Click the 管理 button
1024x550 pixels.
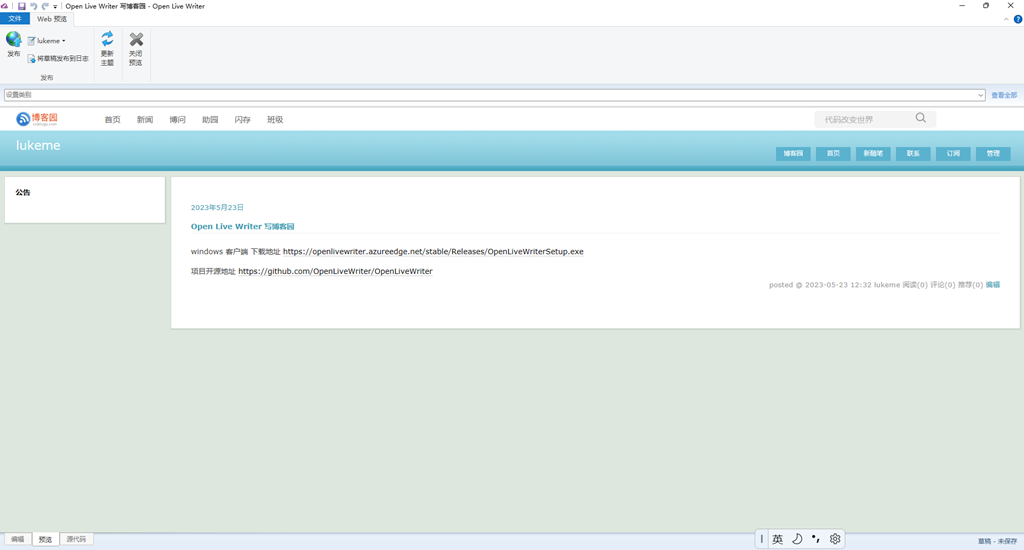tap(993, 154)
